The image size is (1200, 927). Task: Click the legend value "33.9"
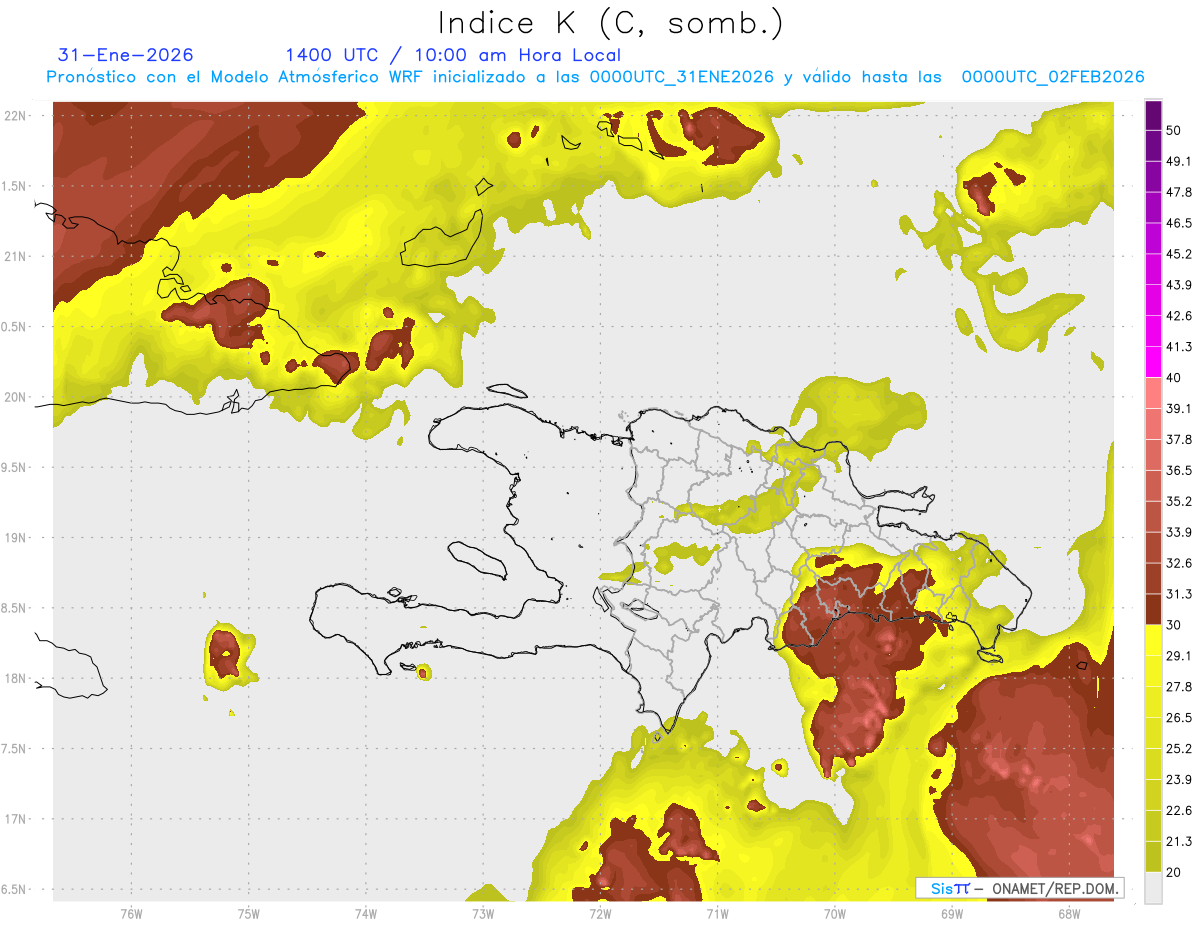[x=1179, y=532]
